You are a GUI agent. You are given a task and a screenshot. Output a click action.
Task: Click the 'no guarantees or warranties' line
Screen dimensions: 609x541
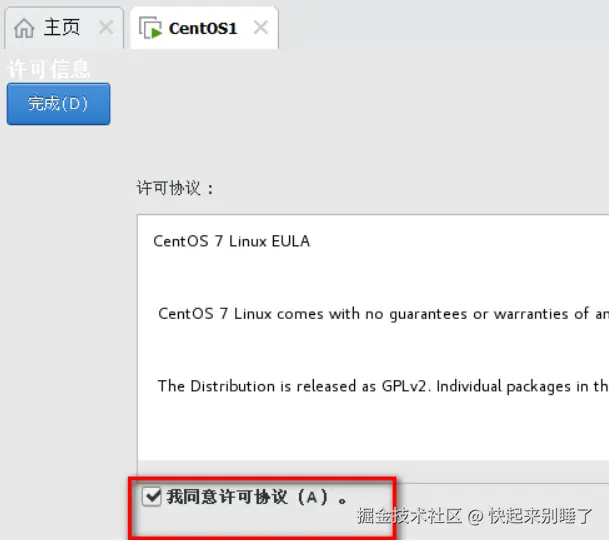point(383,314)
